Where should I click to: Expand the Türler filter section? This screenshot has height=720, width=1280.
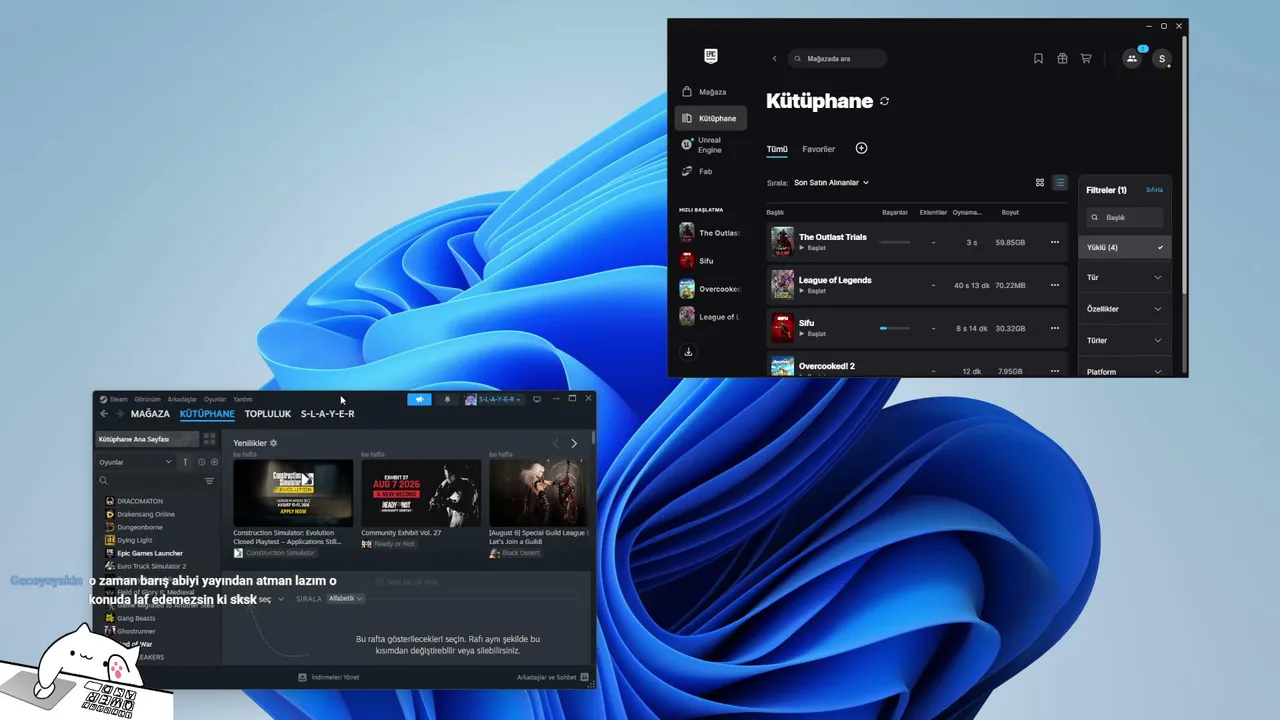1125,341
